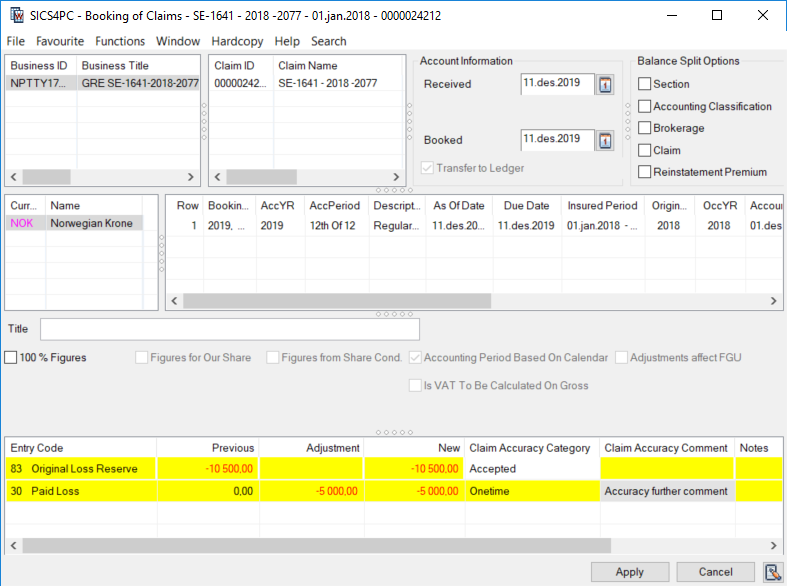This screenshot has width=787, height=586.
Task: Click the SICS4PC application icon in title bar
Action: point(16,16)
